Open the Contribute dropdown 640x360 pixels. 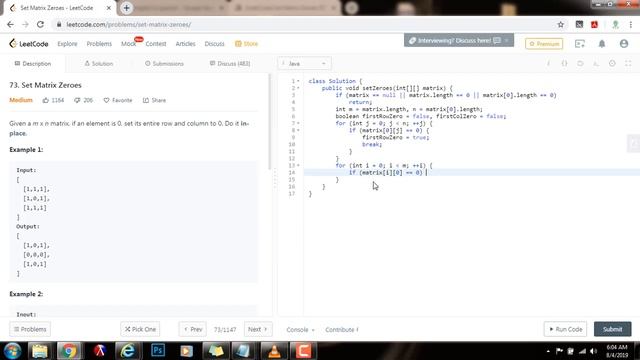click(x=342, y=329)
